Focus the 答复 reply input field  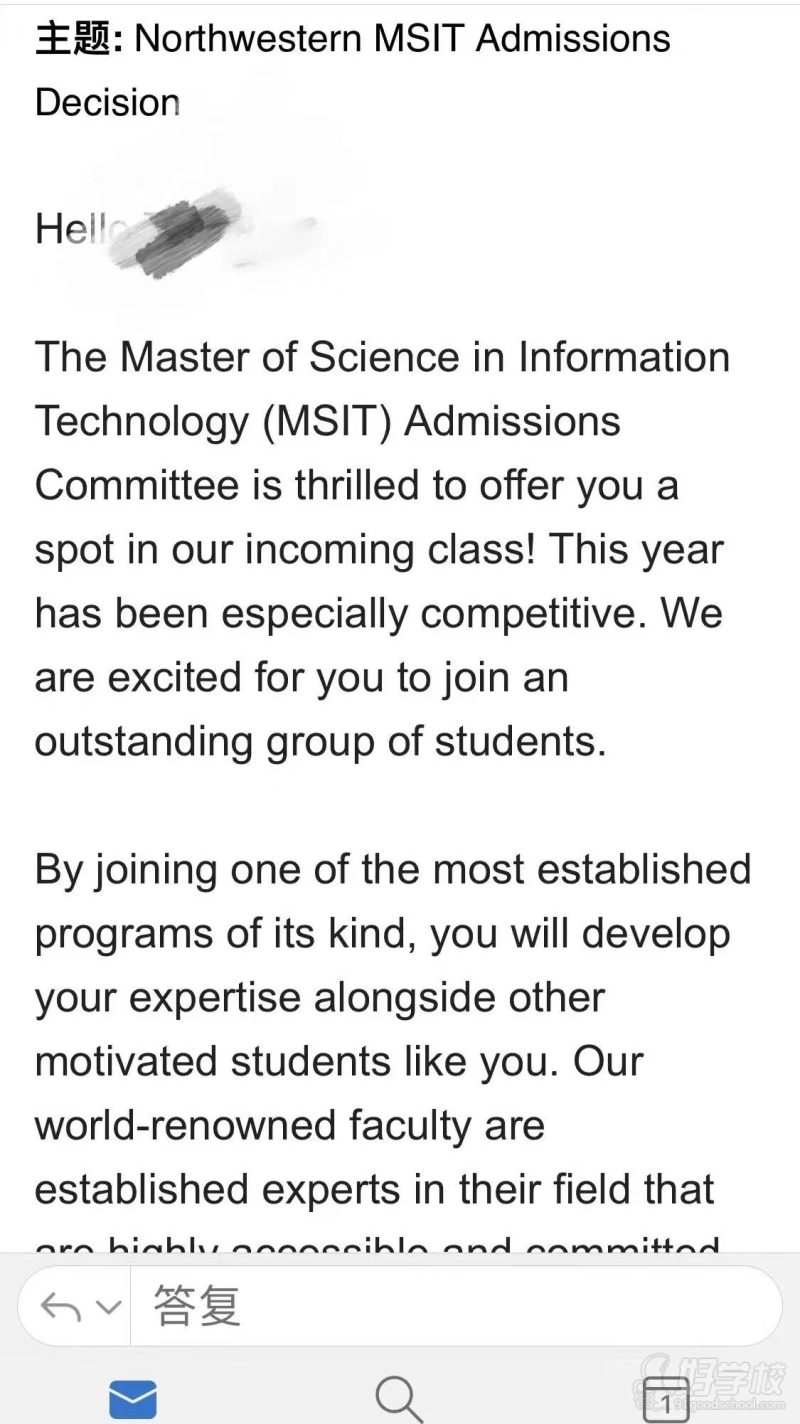coord(450,1306)
